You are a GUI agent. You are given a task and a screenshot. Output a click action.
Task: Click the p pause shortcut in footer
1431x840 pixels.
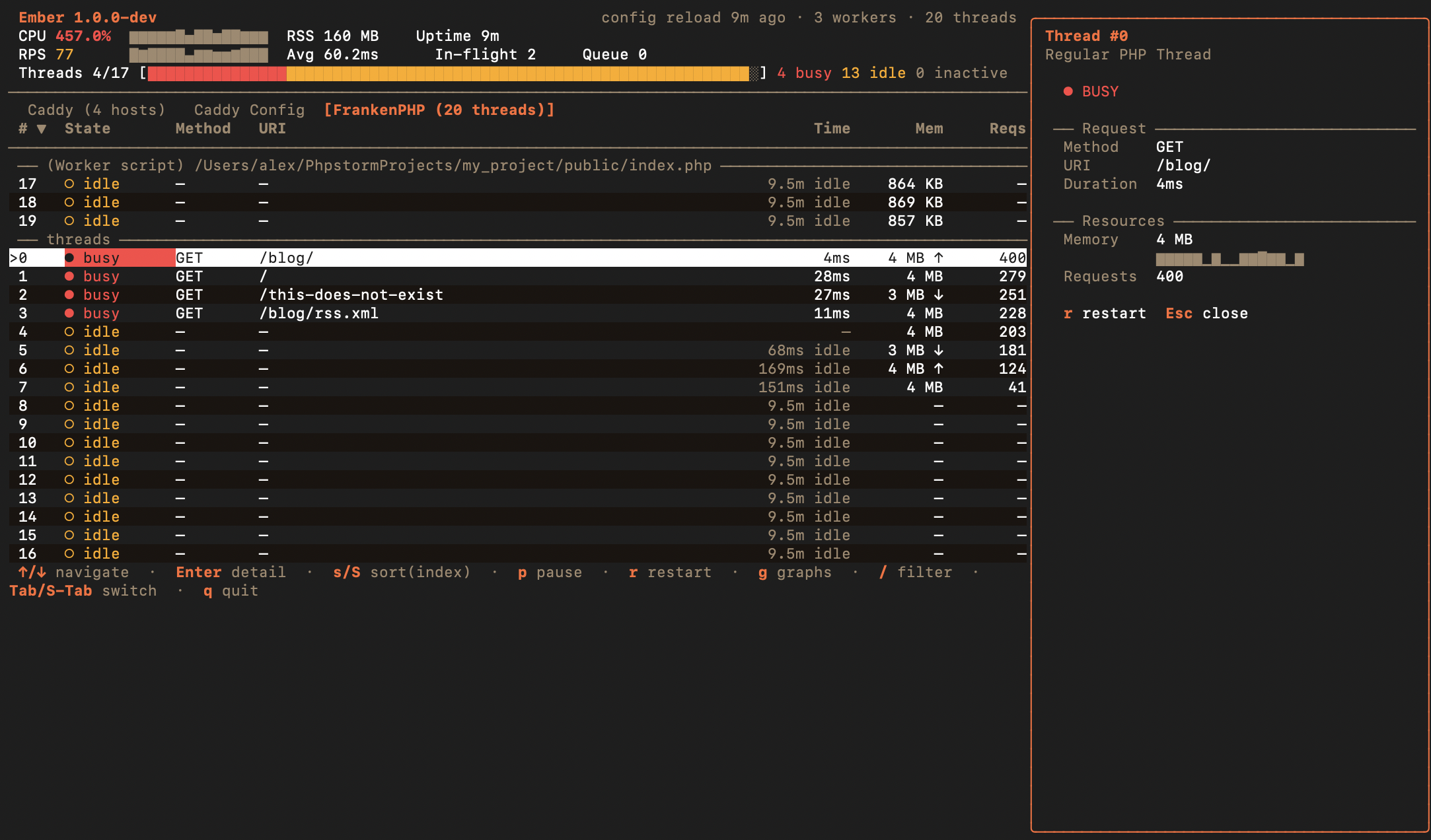pyautogui.click(x=550, y=572)
